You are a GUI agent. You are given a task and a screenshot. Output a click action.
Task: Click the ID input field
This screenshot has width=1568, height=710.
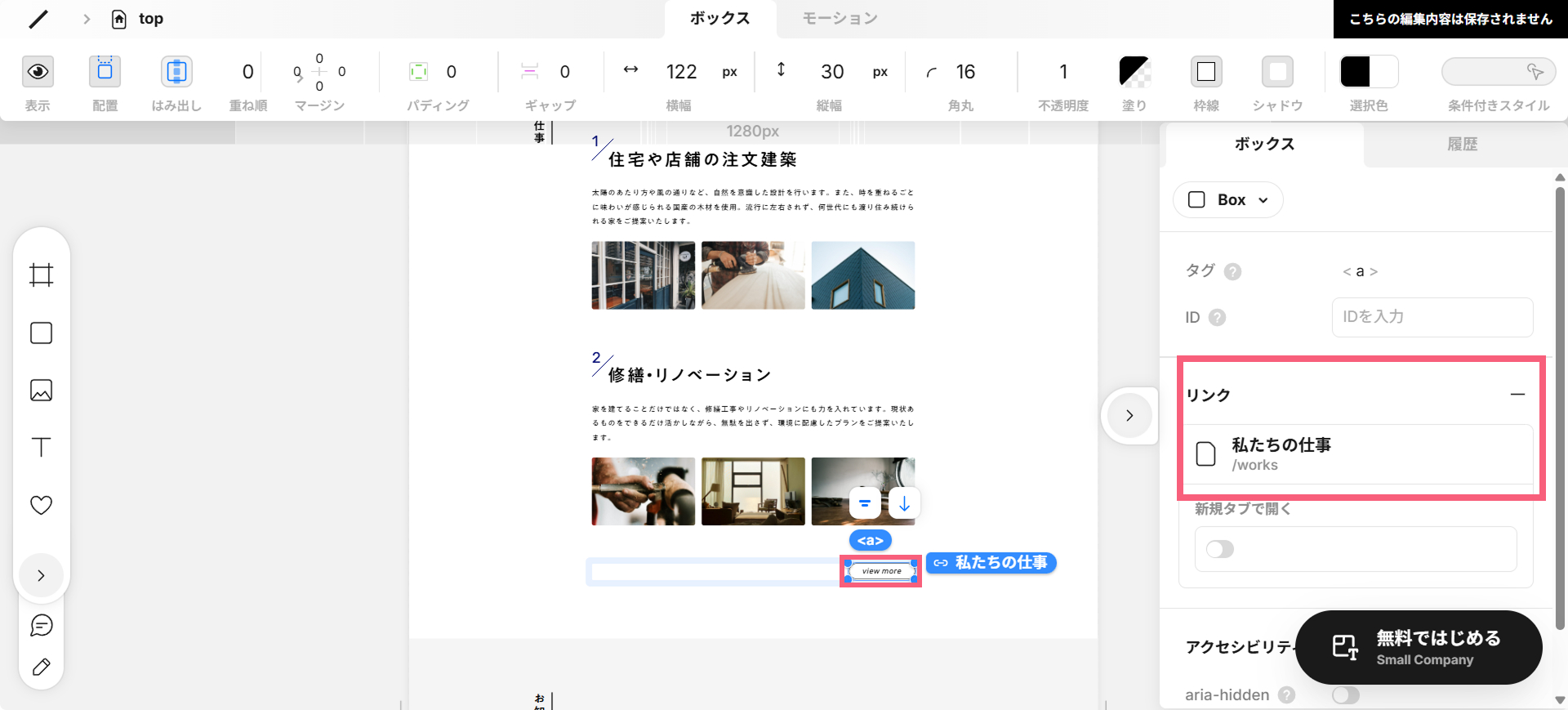point(1432,317)
